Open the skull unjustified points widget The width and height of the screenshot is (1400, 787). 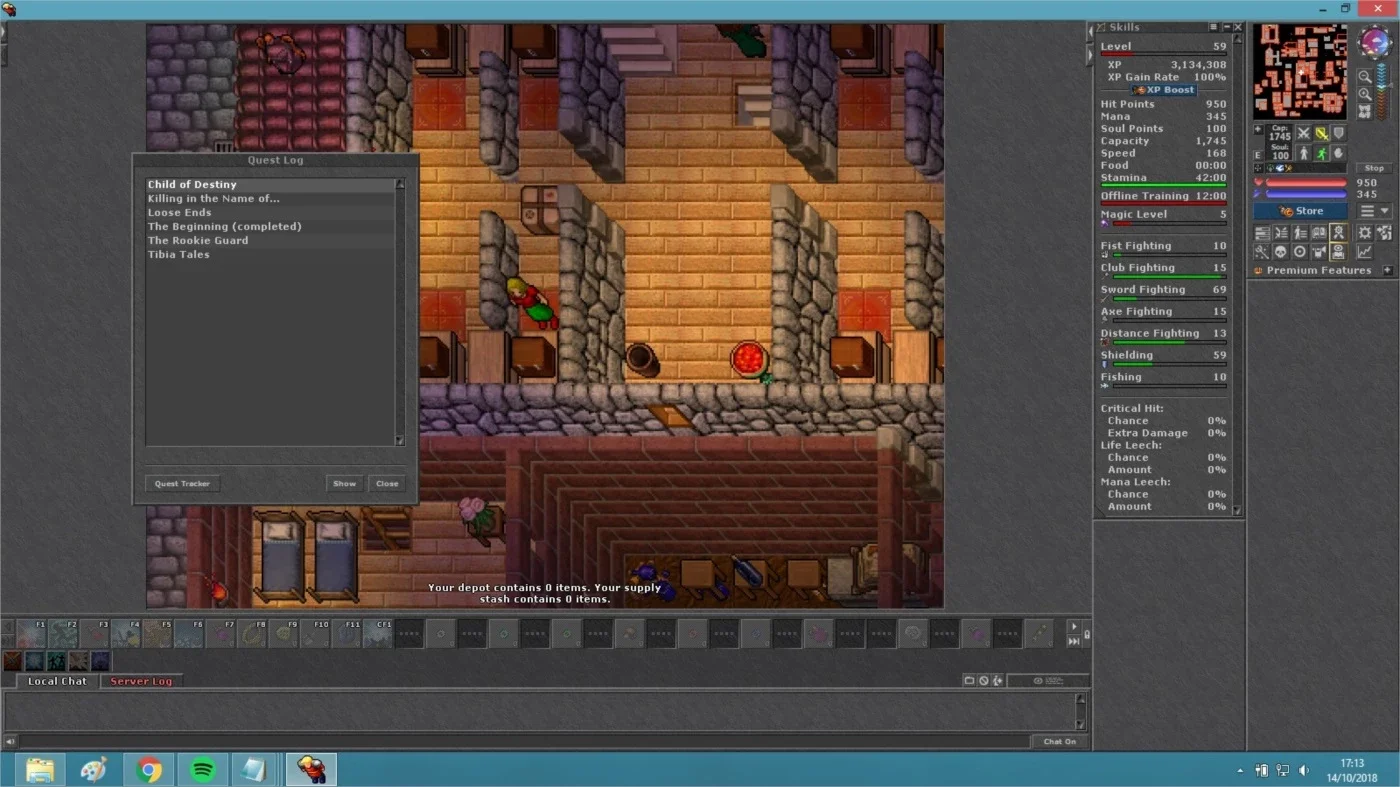pos(1281,251)
